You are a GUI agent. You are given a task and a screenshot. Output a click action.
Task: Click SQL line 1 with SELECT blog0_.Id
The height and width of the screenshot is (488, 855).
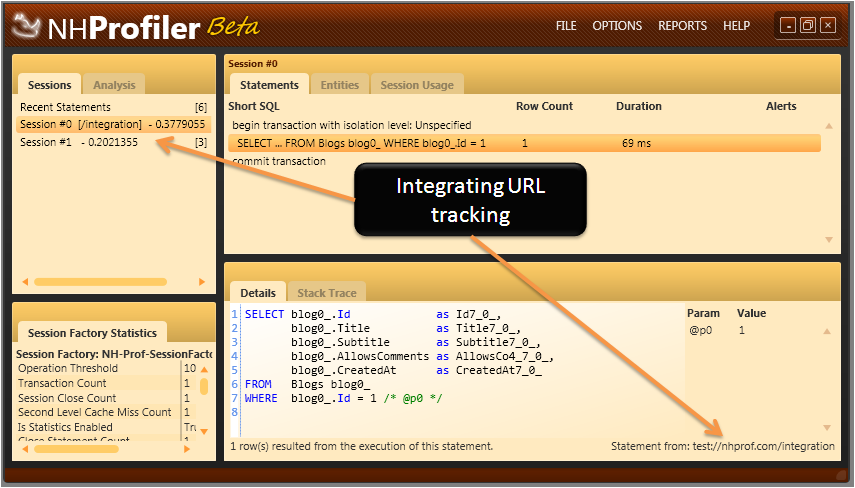coord(373,314)
